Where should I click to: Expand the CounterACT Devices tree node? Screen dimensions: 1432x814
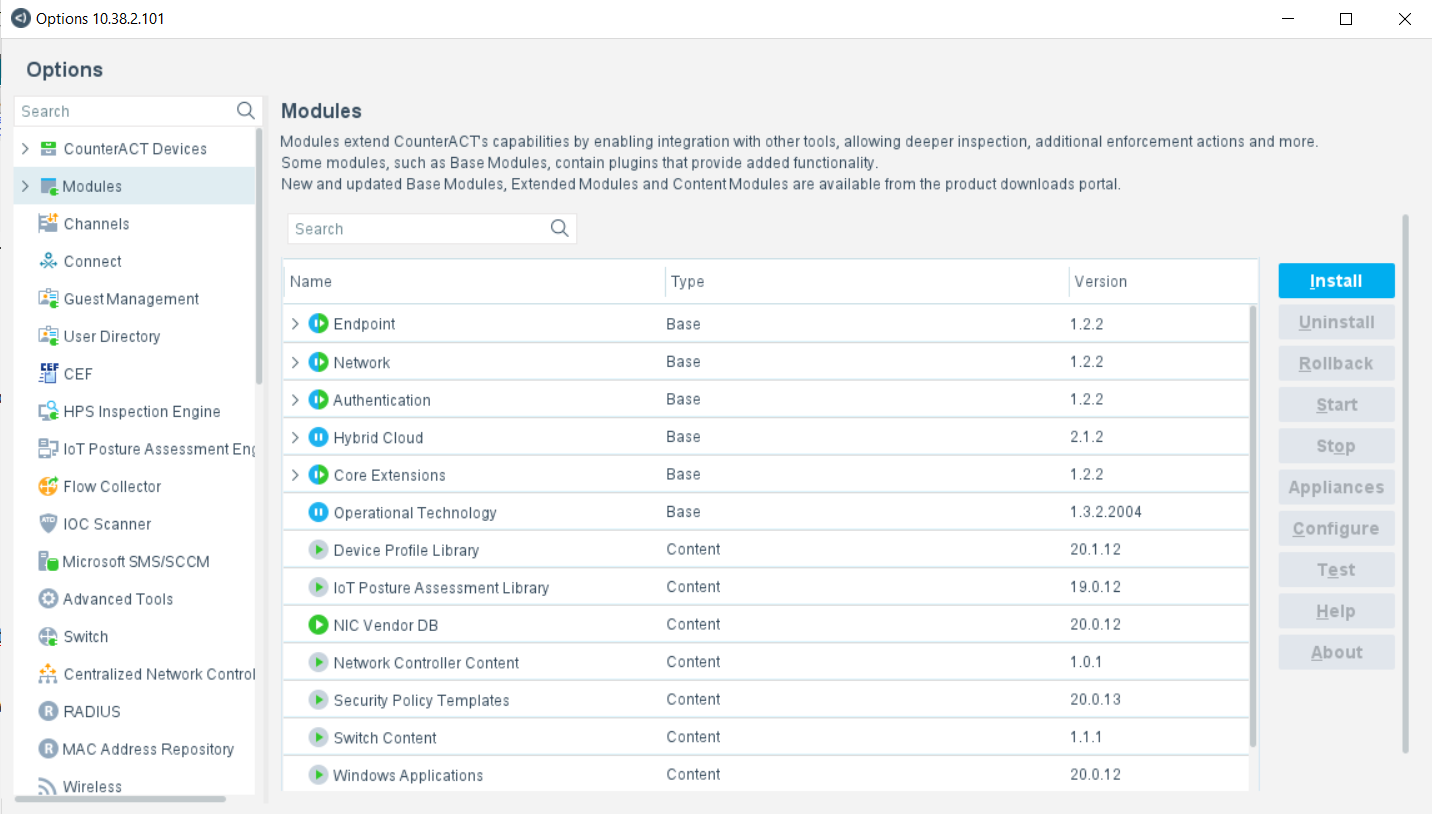25,149
